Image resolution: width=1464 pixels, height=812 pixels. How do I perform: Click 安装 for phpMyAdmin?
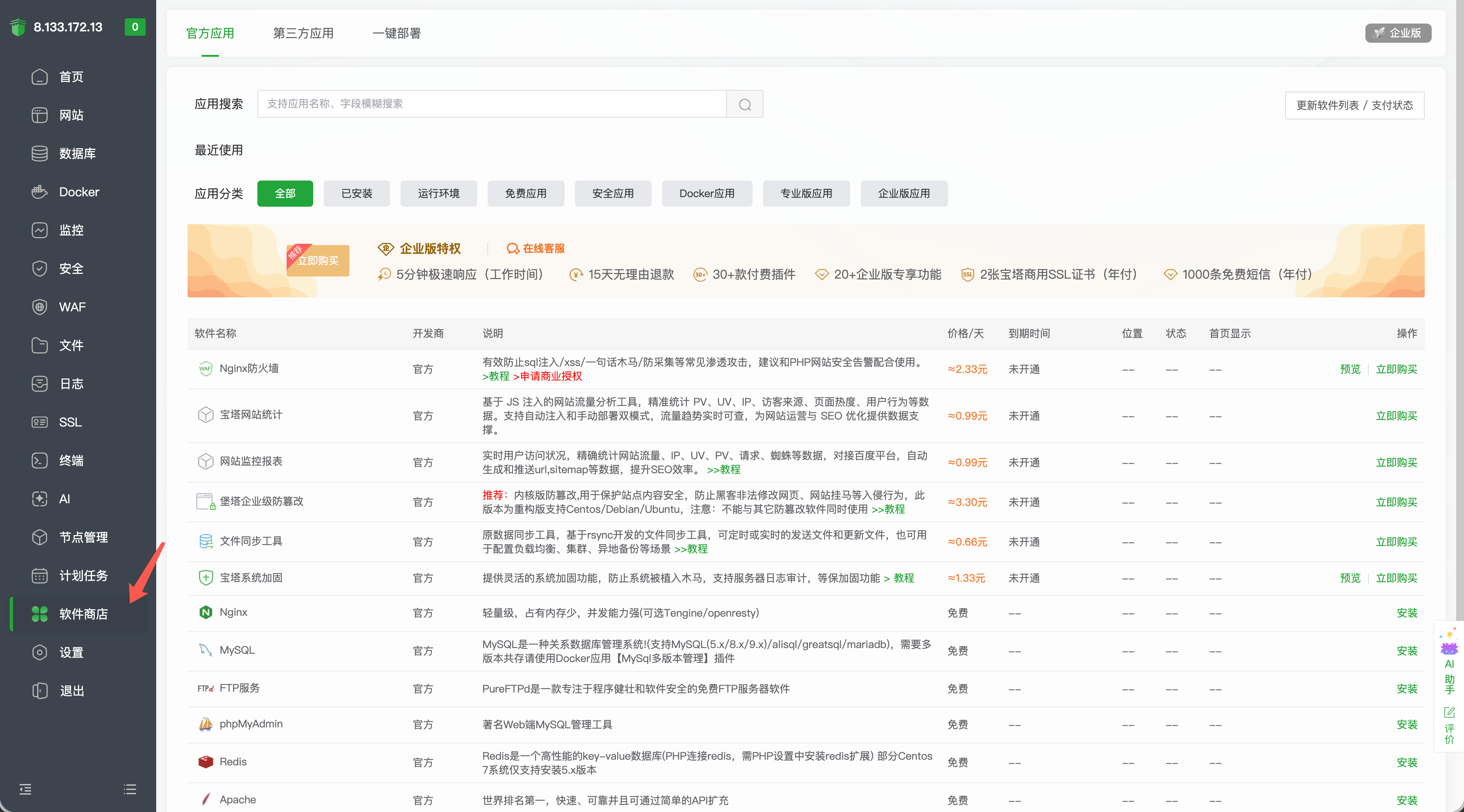tap(1407, 724)
